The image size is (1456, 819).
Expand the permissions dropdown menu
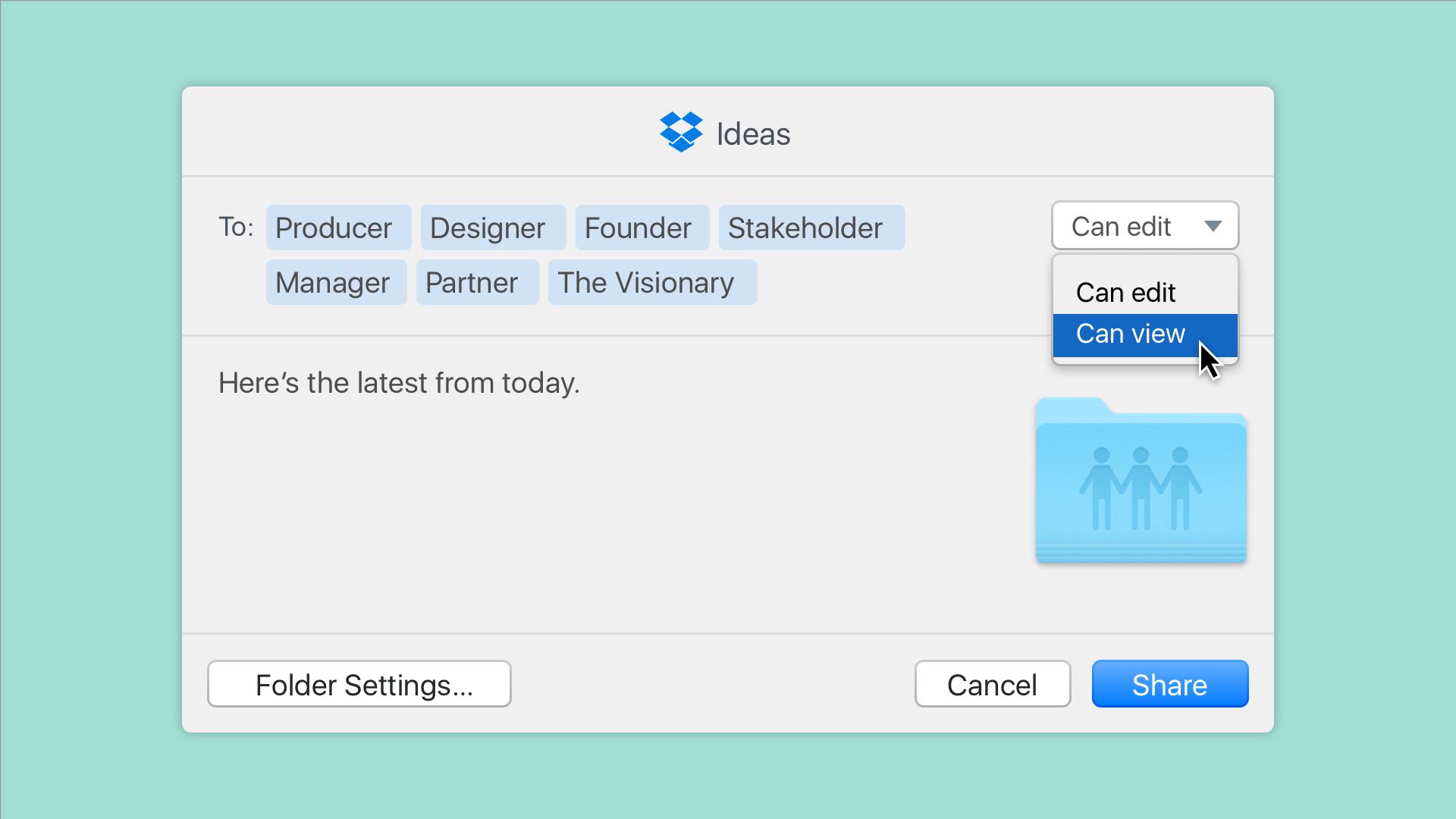point(1144,226)
